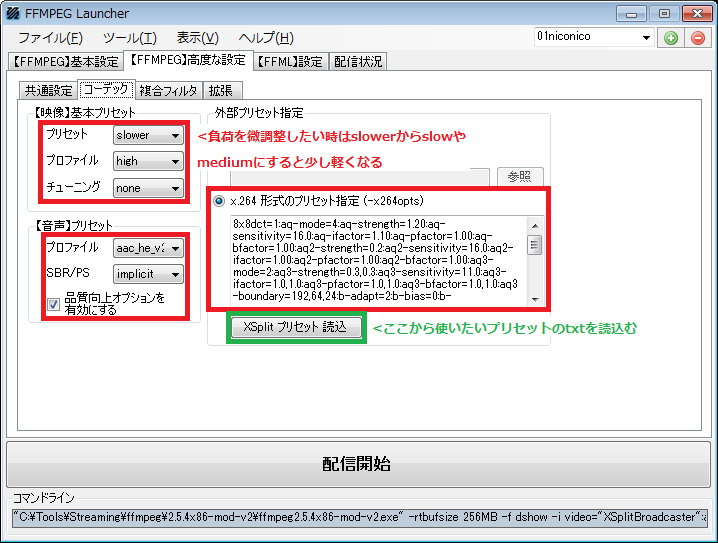Image resolution: width=718 pixels, height=543 pixels.
Task: Select the 【FFMPEG】高度な設定 tab
Action: pyautogui.click(x=188, y=60)
